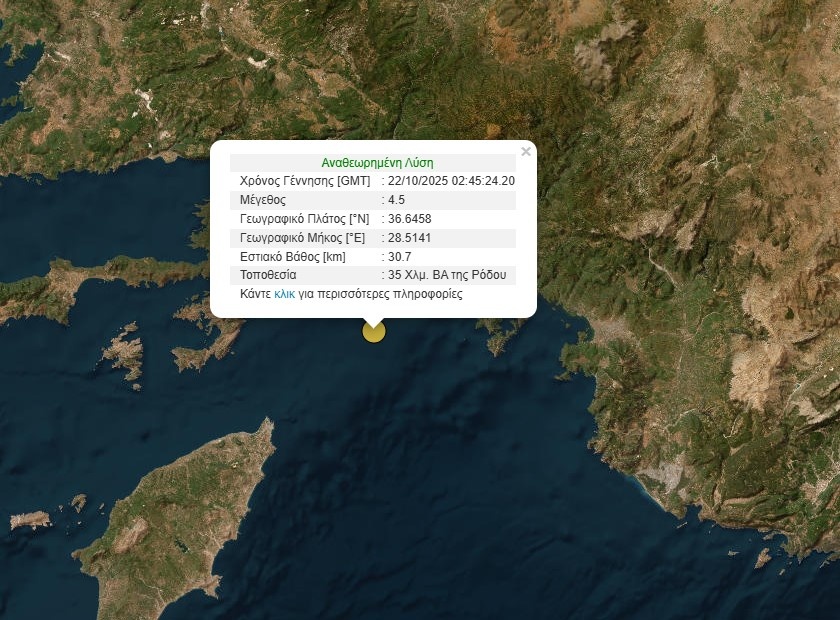Click the green 'Αναθεωρημένη Λύση' header

click(377, 162)
